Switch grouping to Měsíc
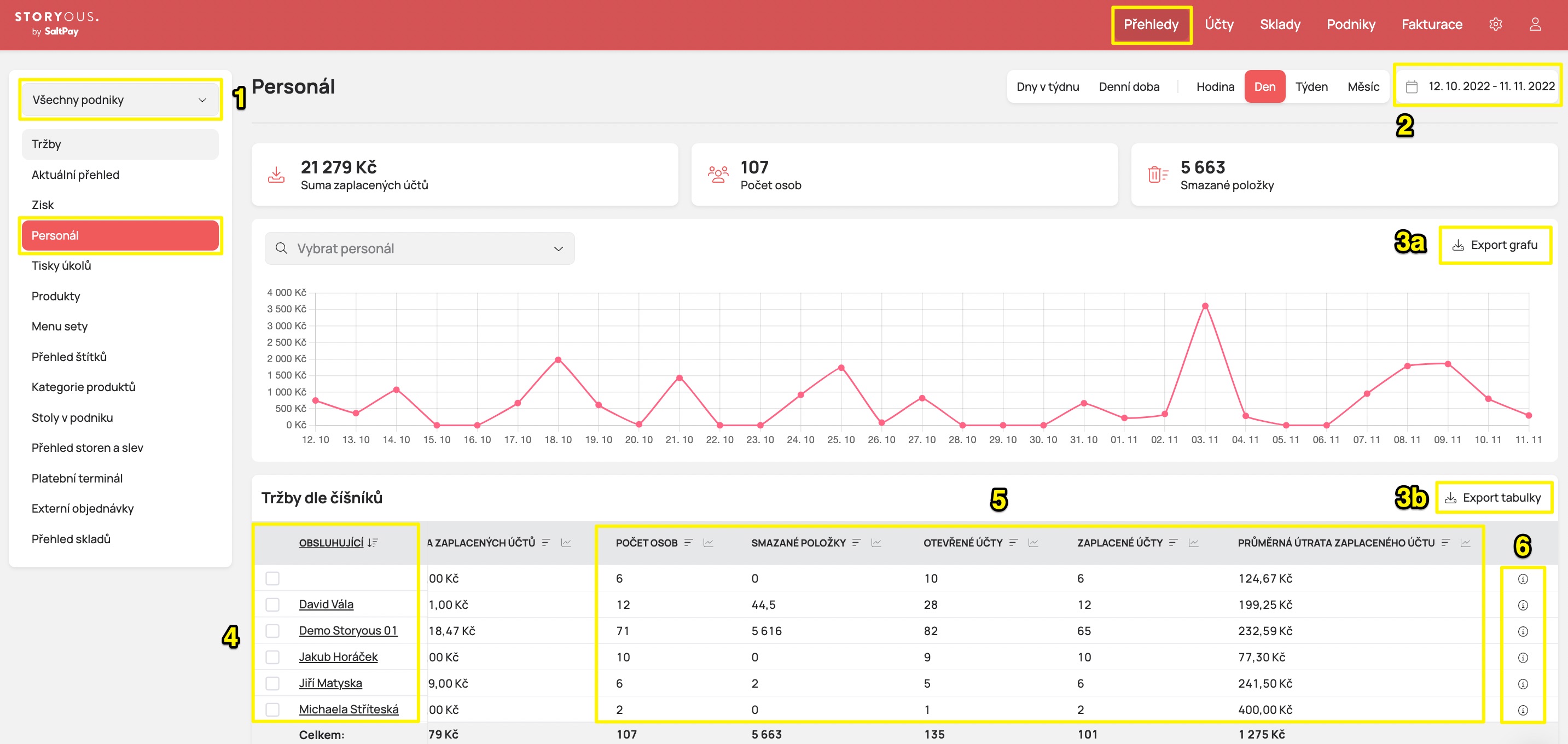 click(1363, 86)
